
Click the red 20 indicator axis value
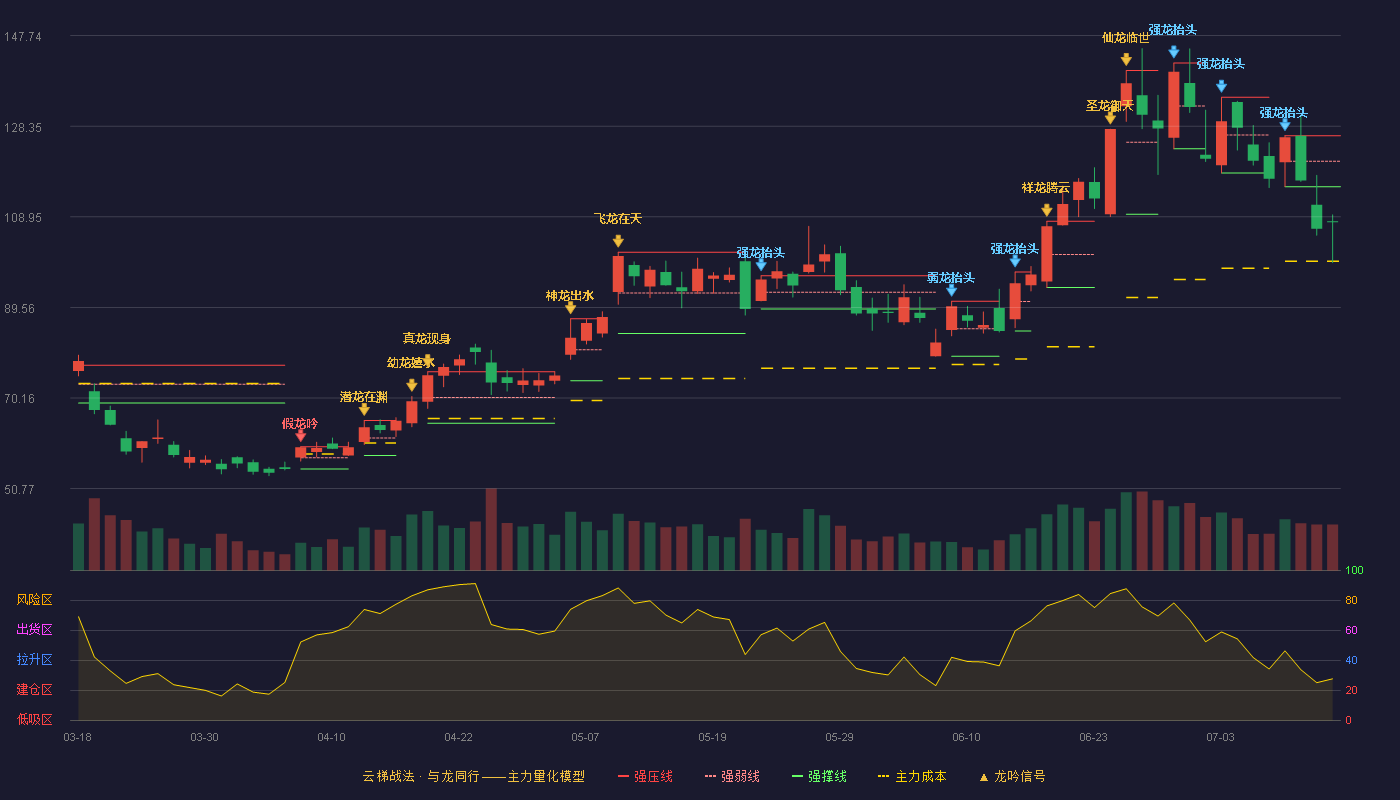click(1351, 690)
